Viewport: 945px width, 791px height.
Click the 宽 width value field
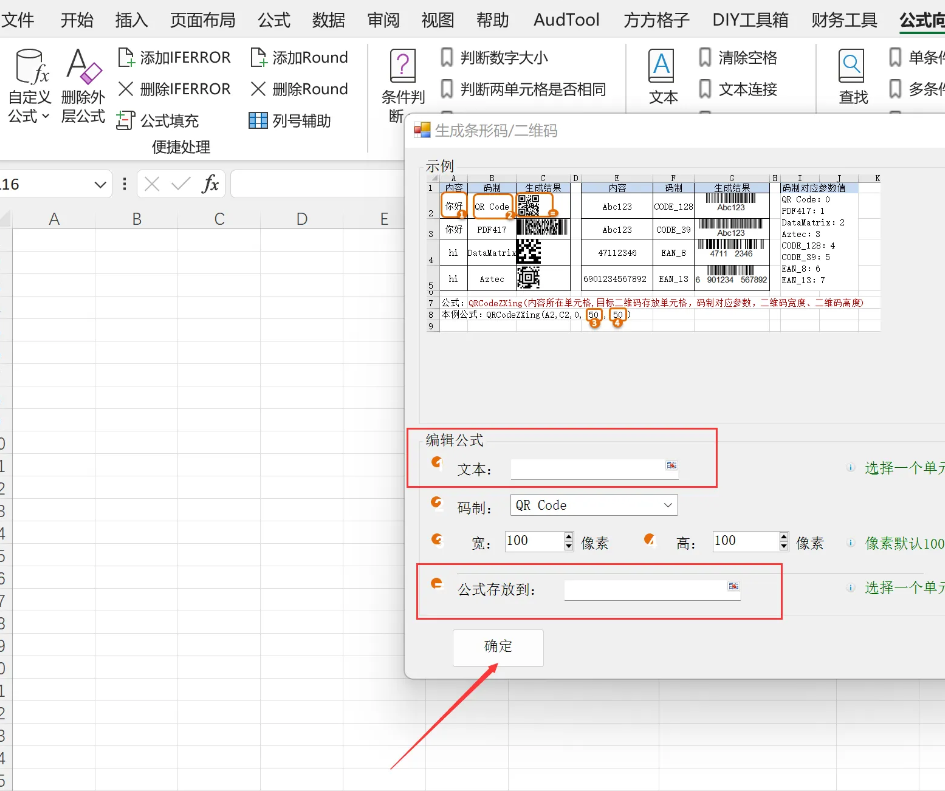pyautogui.click(x=535, y=541)
